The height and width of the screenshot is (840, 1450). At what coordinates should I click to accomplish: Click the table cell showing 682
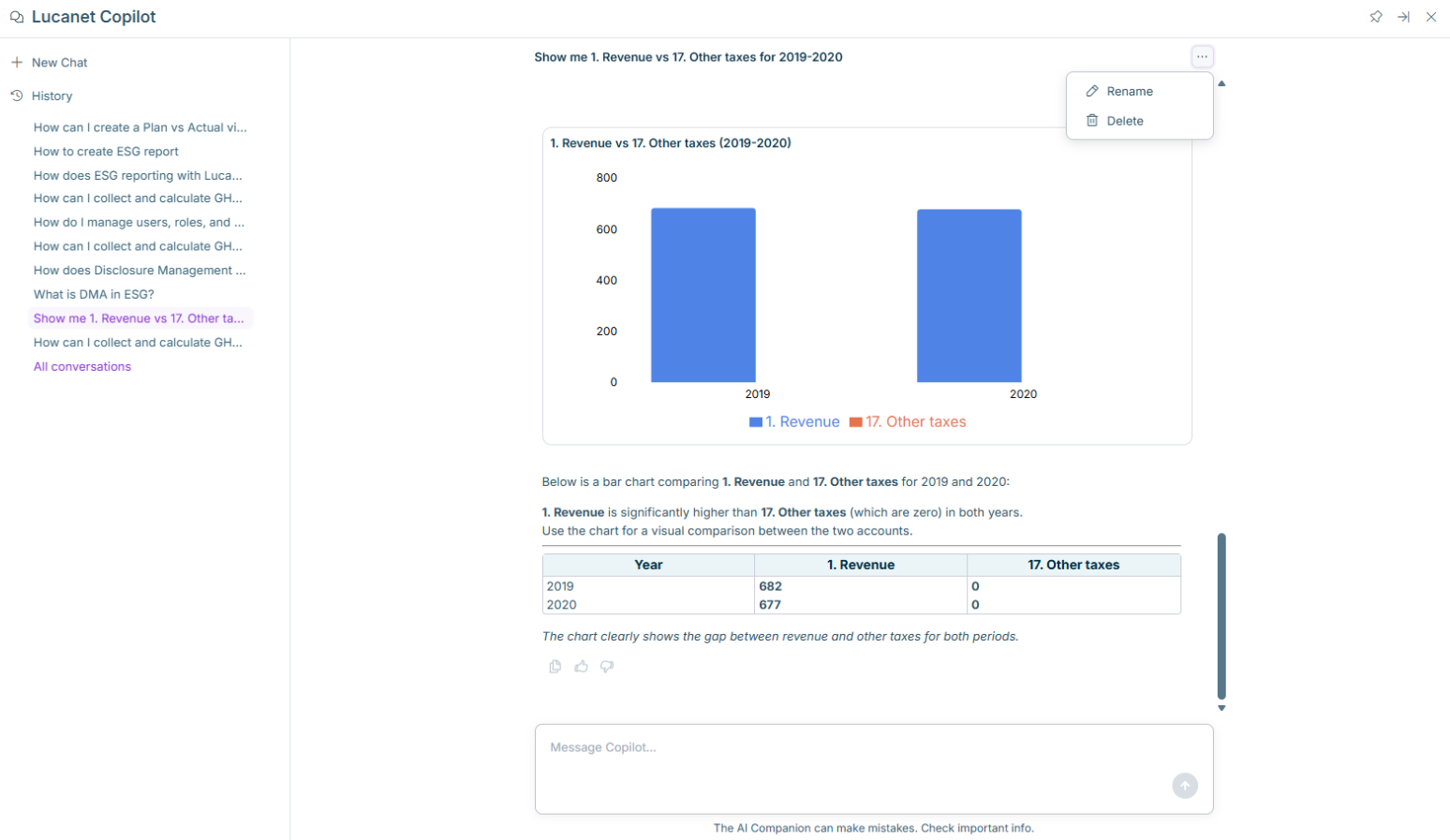coord(861,586)
